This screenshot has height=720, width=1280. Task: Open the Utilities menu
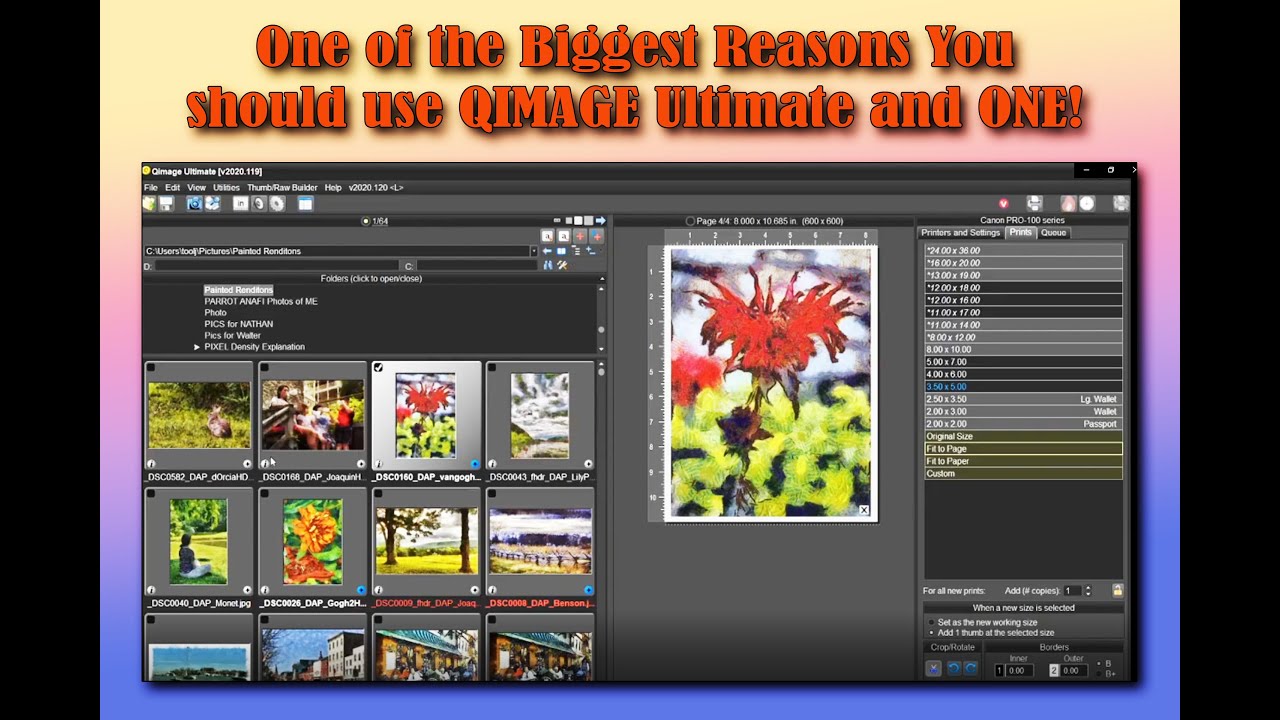pos(226,188)
